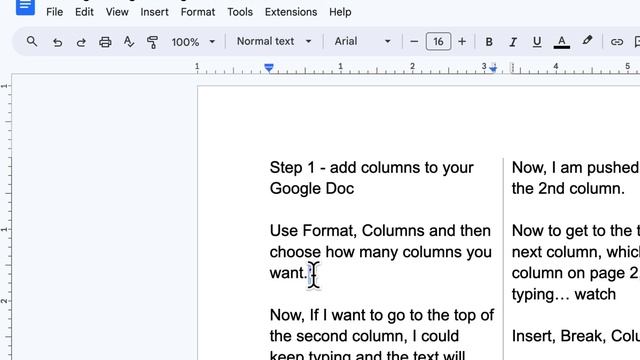
Task: Click the line 'Use Format, Columns and then'
Action: click(x=380, y=231)
